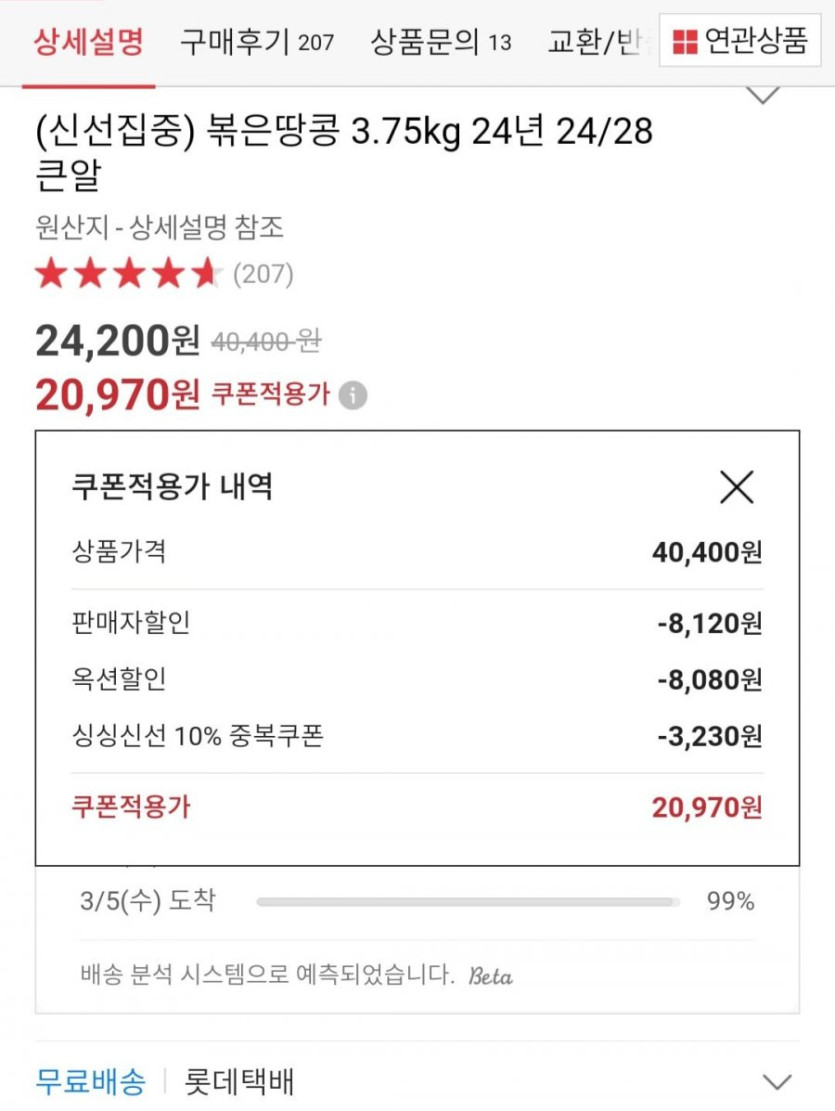Click the 20,970원 coupon price

point(118,395)
